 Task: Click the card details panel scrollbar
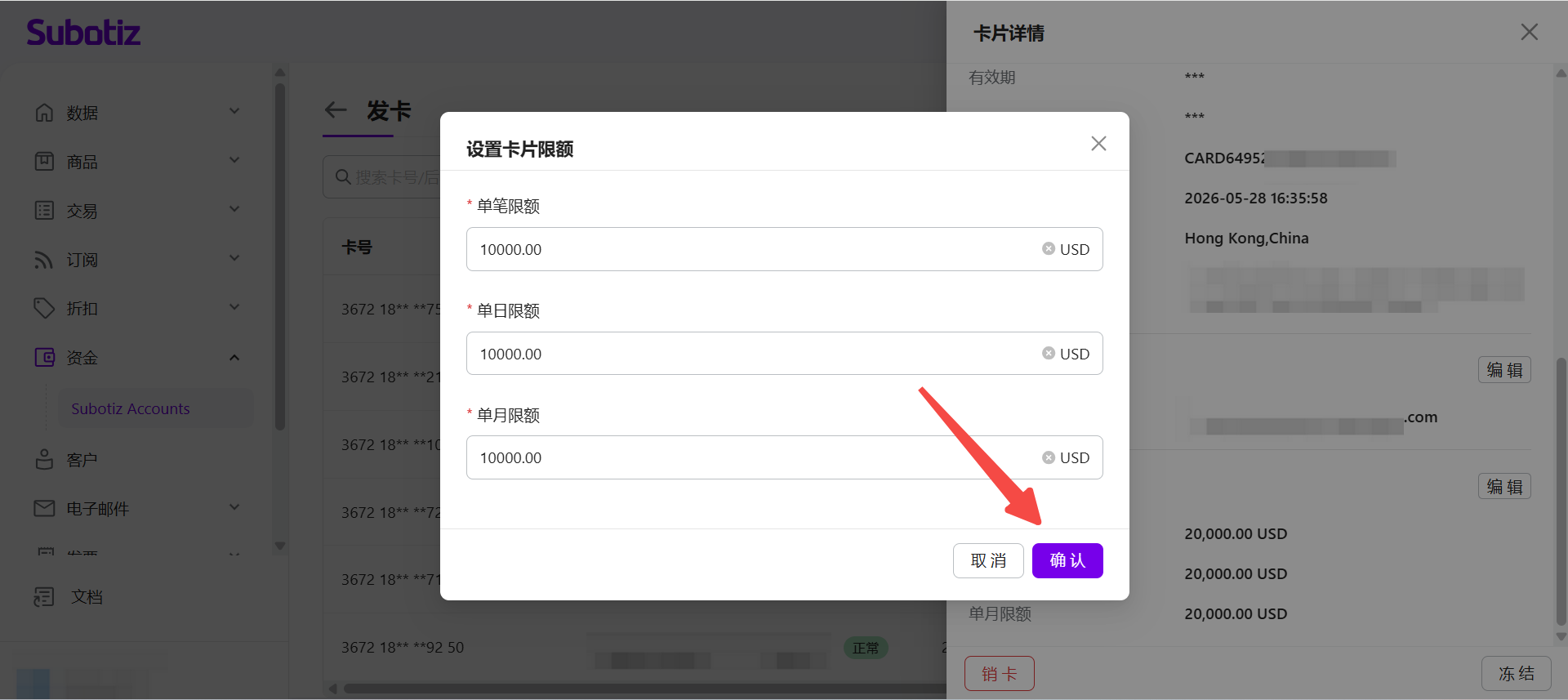tap(1561, 490)
